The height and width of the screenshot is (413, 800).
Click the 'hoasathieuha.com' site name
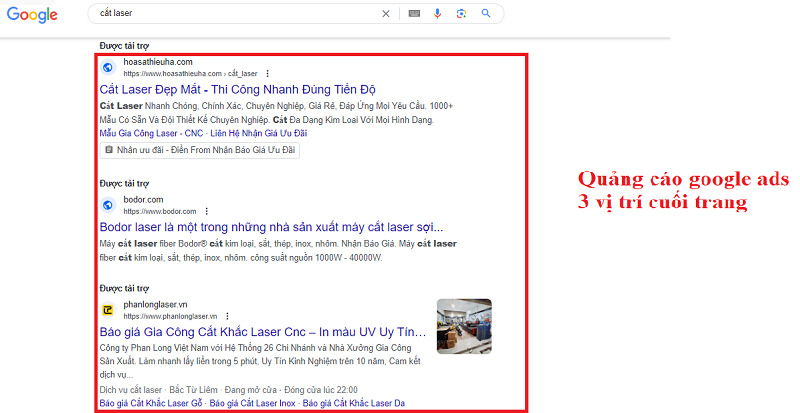(158, 62)
